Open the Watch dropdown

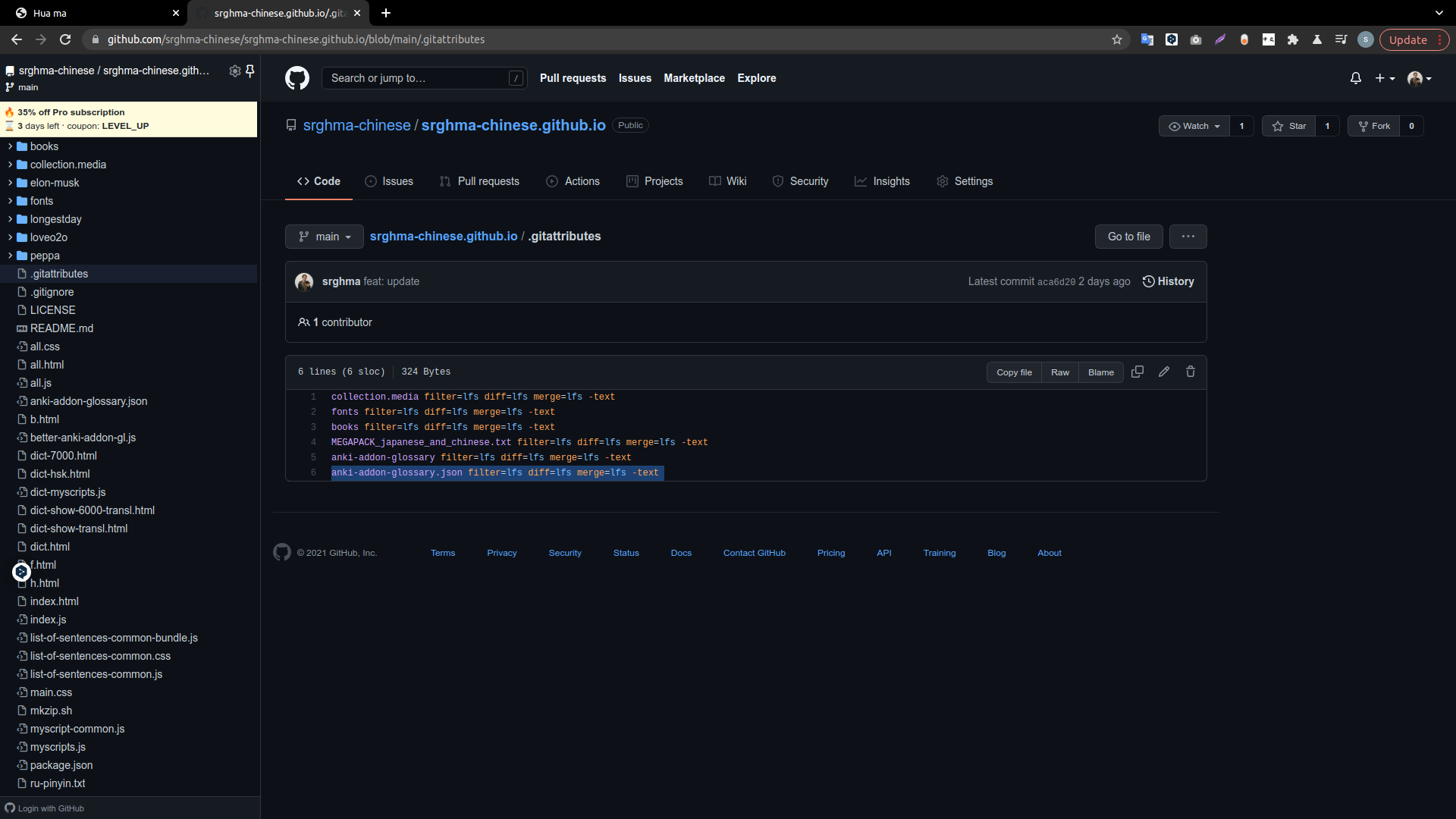pos(1194,126)
